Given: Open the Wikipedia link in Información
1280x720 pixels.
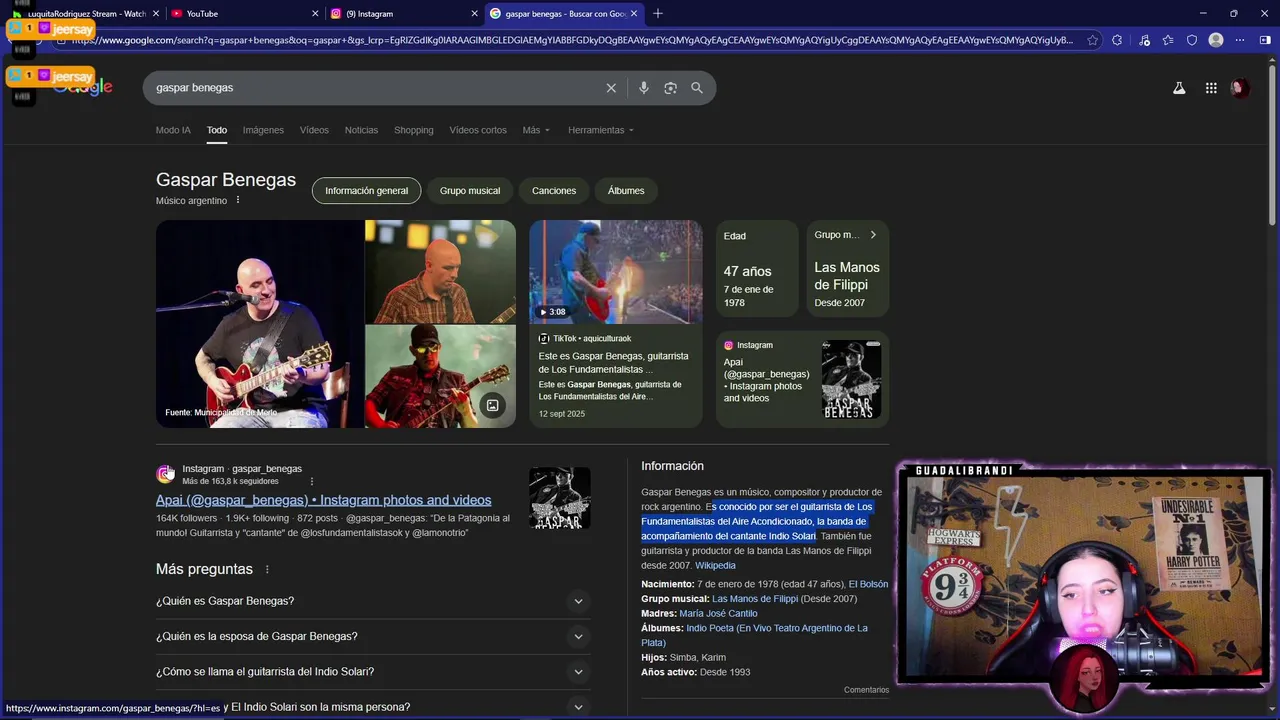Looking at the screenshot, I should (715, 566).
